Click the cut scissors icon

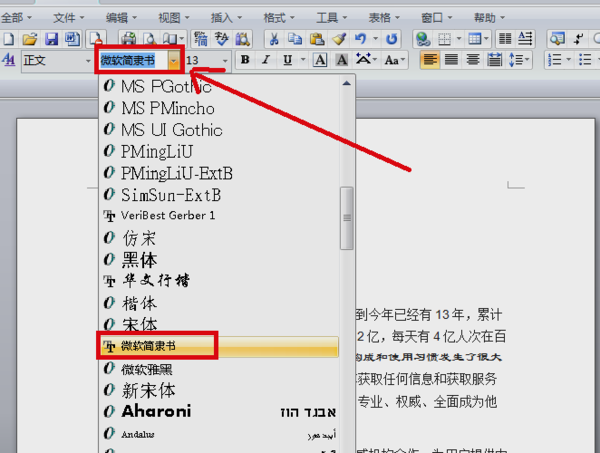[274, 39]
